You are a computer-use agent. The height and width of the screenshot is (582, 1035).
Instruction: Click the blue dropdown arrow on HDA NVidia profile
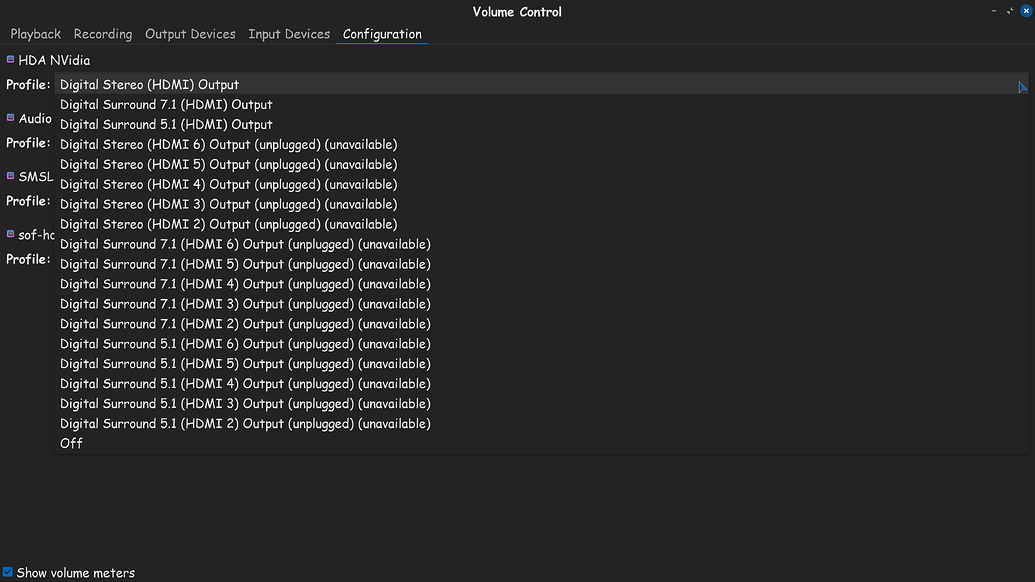[x=1022, y=87]
